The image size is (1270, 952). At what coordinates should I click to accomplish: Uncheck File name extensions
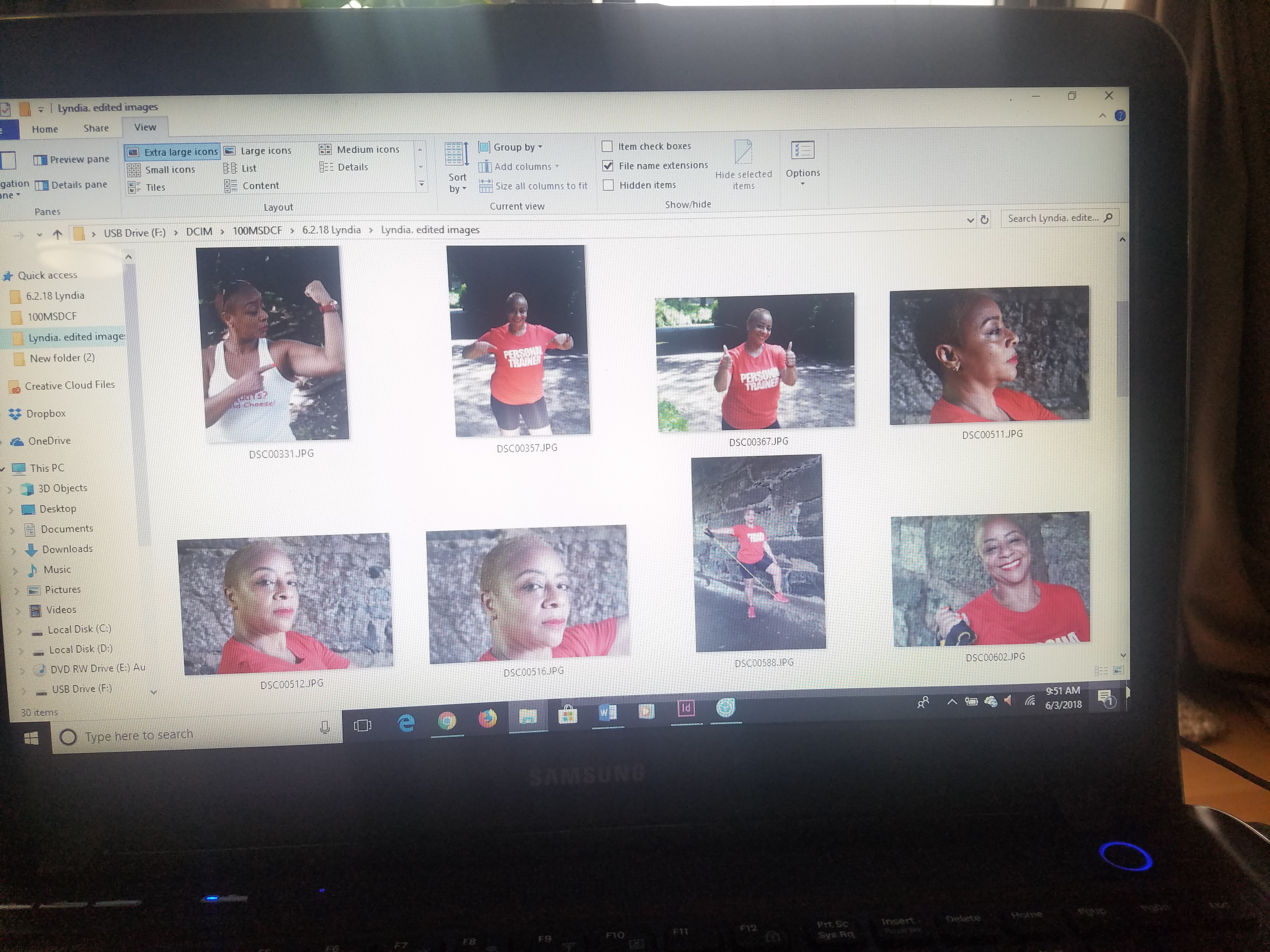(x=608, y=166)
